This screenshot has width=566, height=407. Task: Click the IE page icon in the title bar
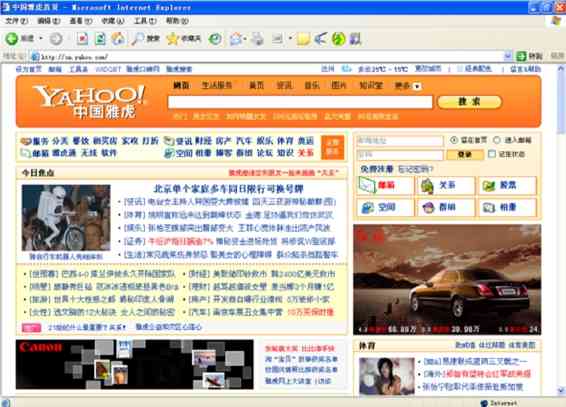click(x=6, y=7)
